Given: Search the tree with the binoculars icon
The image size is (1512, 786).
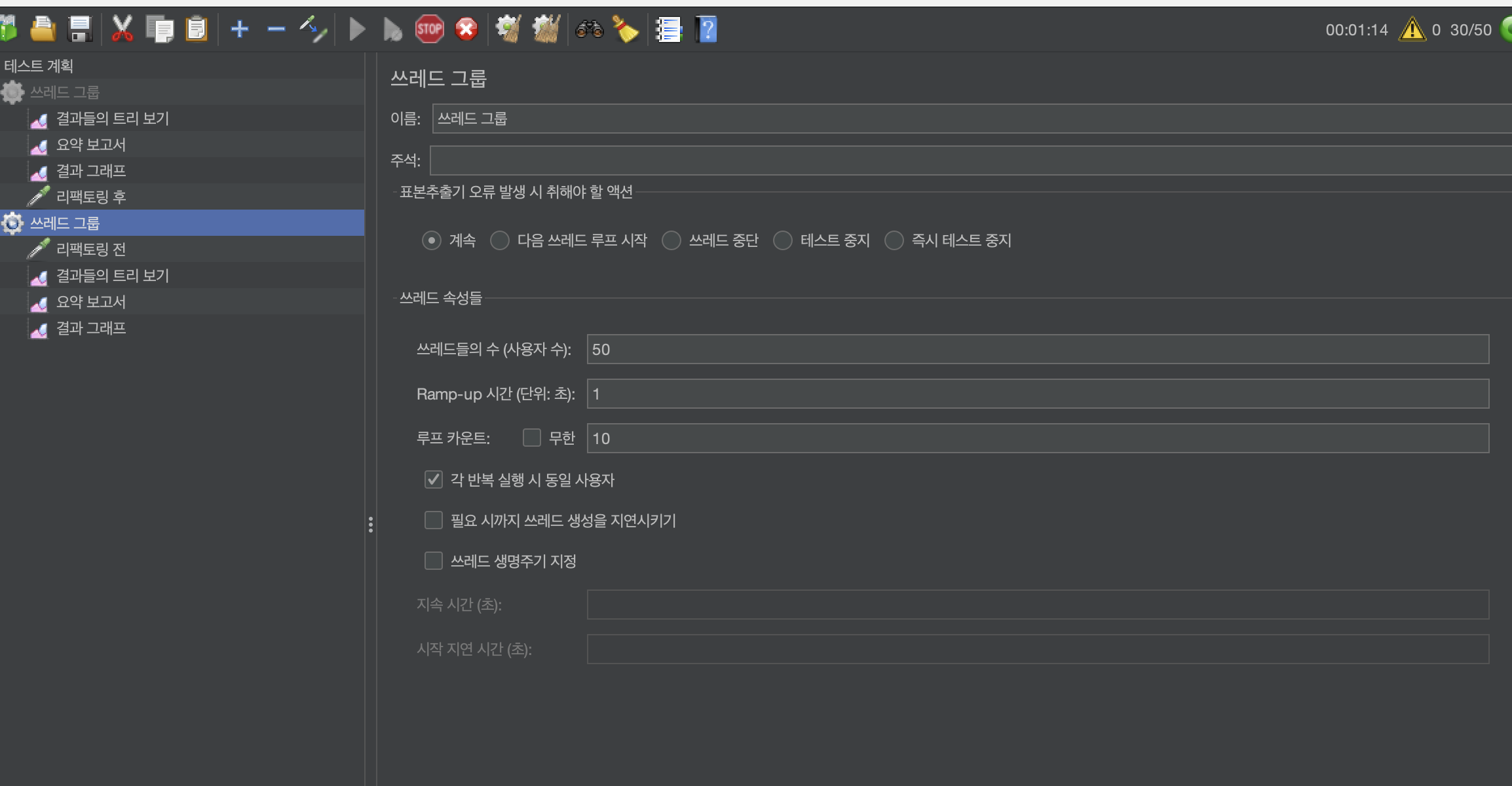Looking at the screenshot, I should [x=589, y=29].
